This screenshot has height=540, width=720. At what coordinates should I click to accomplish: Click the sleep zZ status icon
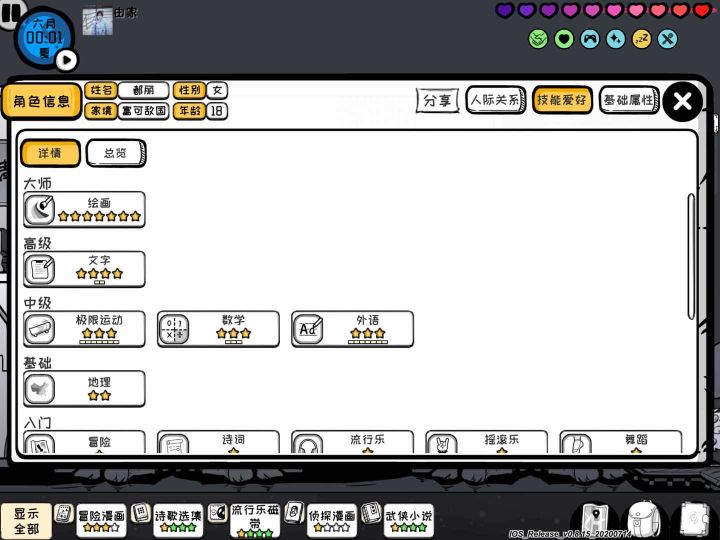click(x=641, y=39)
